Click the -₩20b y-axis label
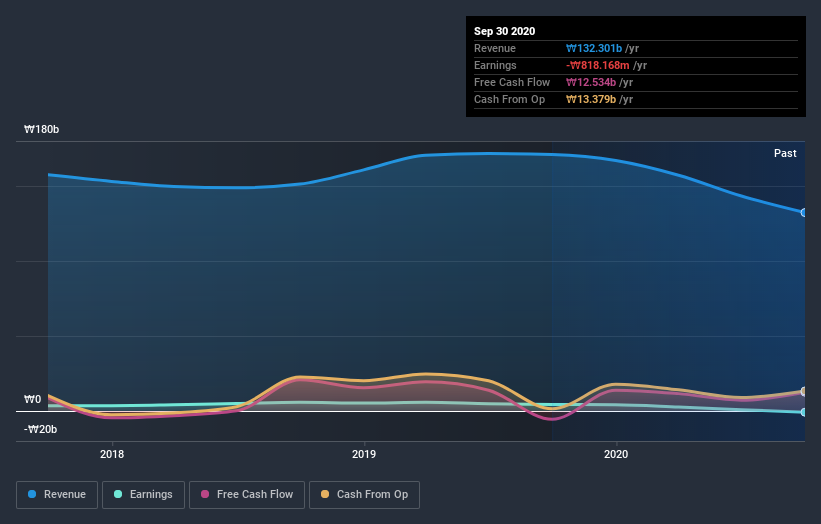Viewport: 821px width, 524px height. (40, 429)
